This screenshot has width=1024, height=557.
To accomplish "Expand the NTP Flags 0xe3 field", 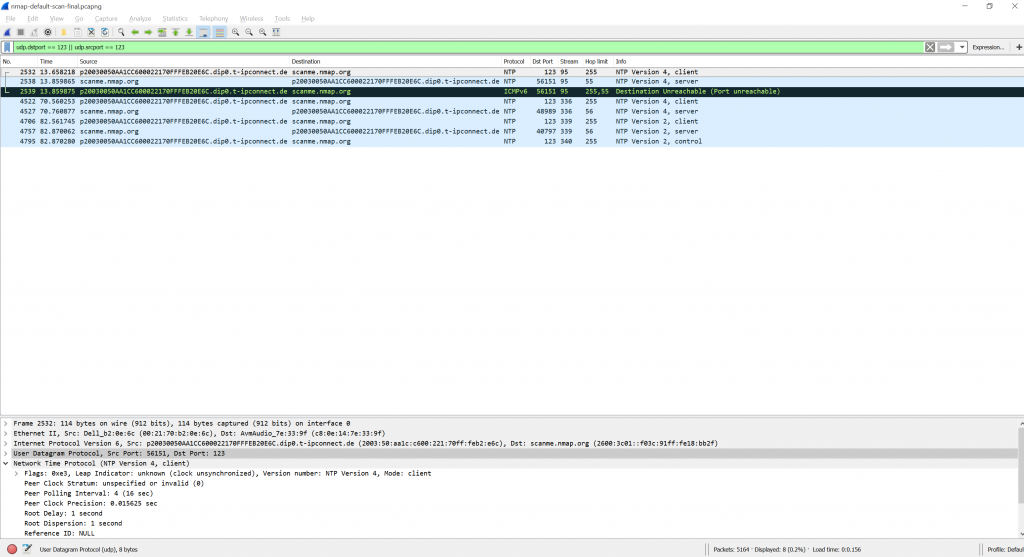I will (16, 473).
